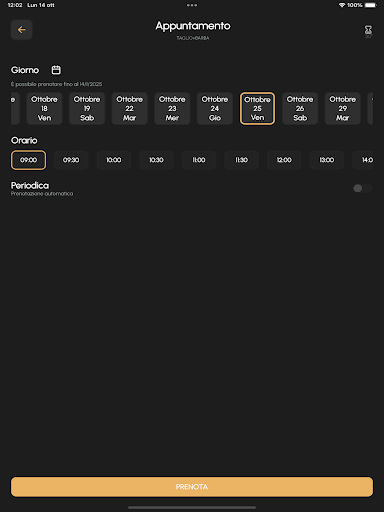Choose Ottobre 26 Sab date chip
This screenshot has height=512, width=384.
point(300,108)
